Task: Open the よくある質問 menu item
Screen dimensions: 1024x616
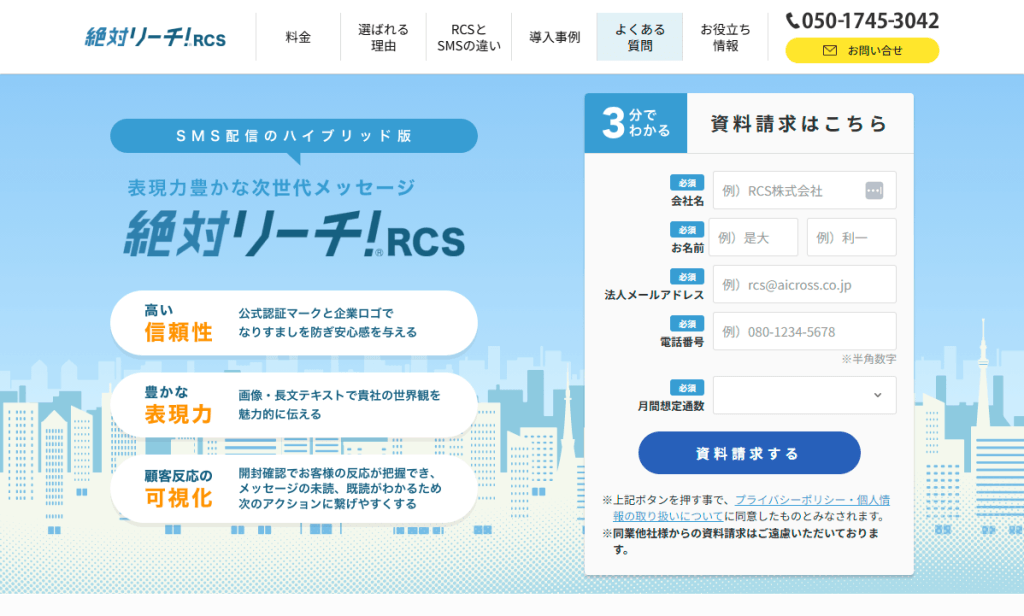Action: coord(639,37)
